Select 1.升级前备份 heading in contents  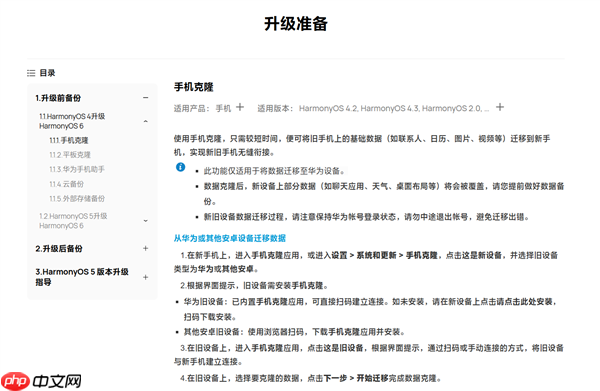[x=58, y=98]
